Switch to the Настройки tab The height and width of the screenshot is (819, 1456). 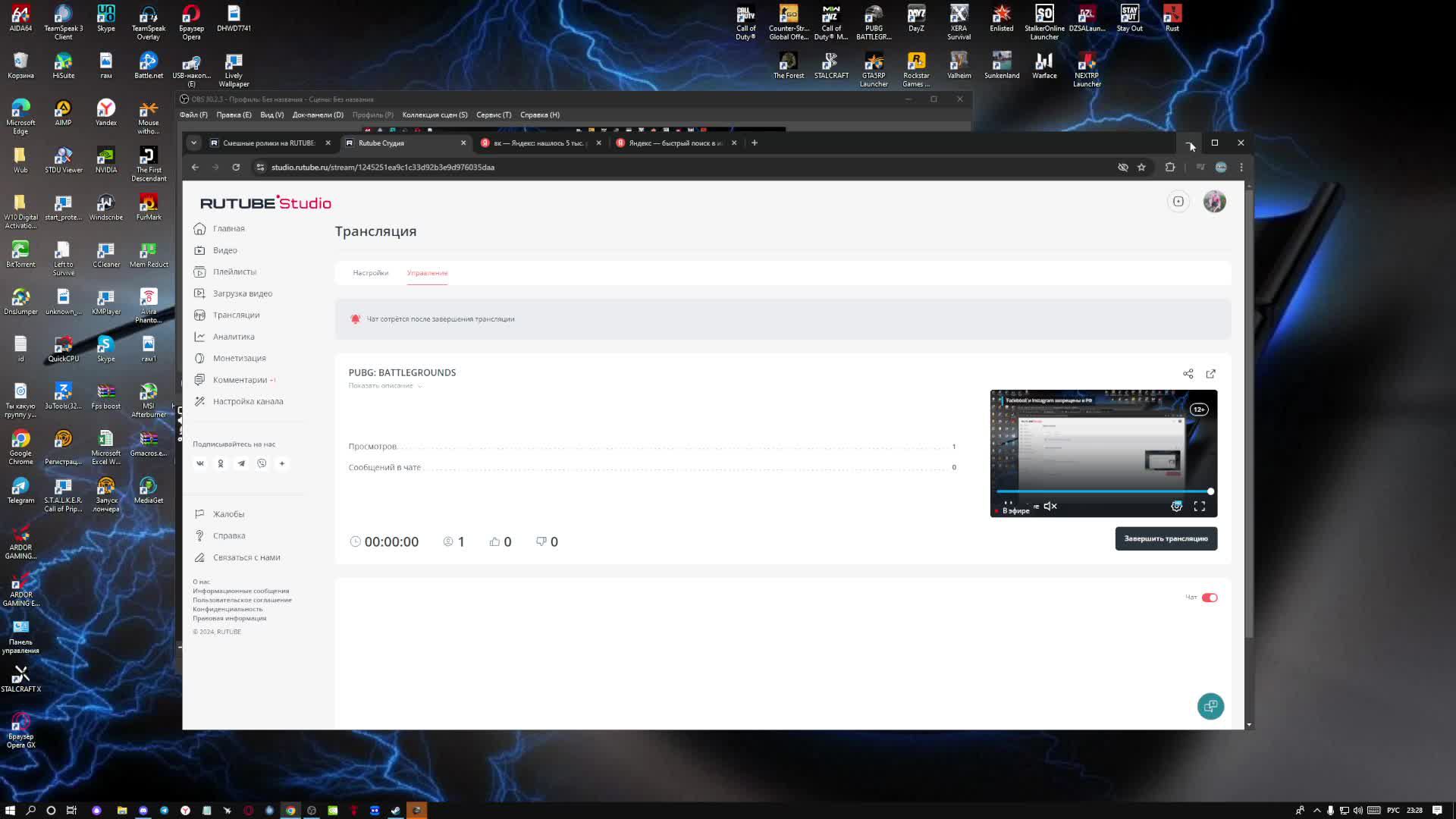370,273
